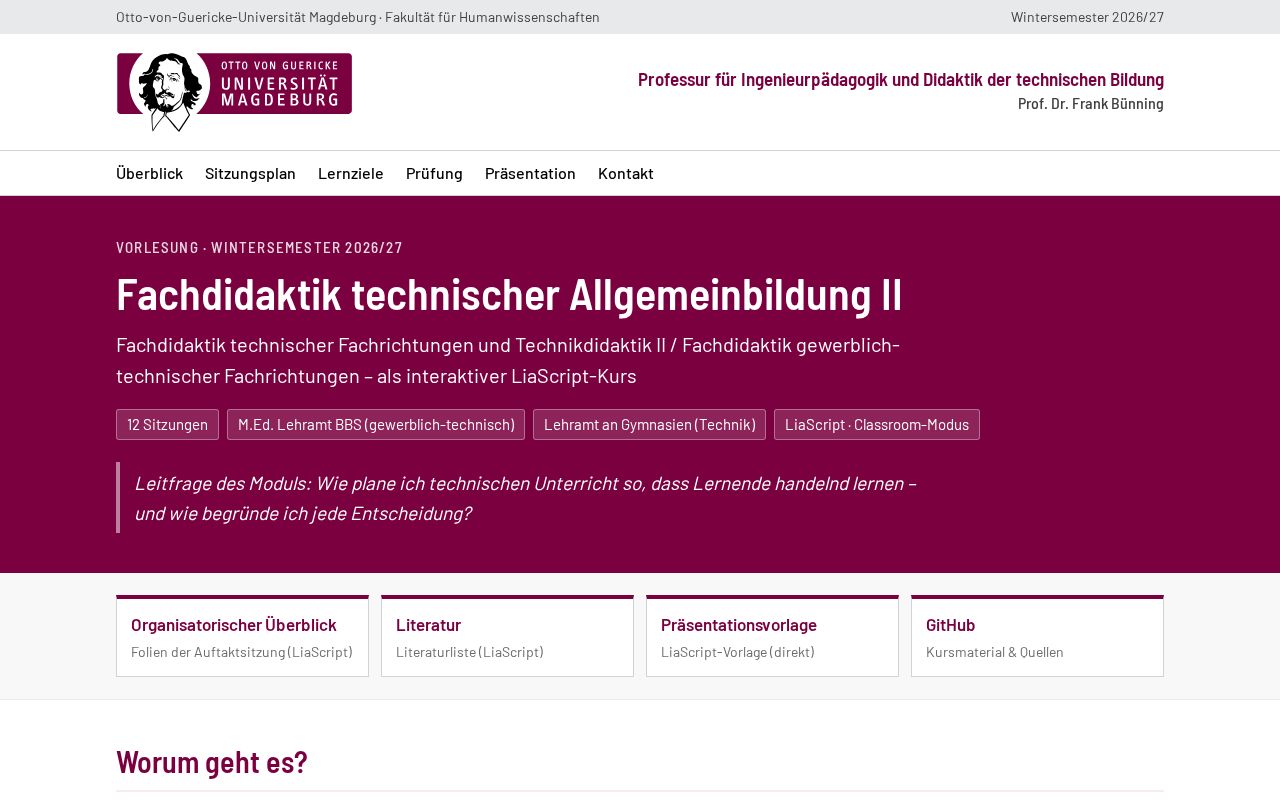Open the GitHub Kursmaterial card
The width and height of the screenshot is (1280, 800).
click(x=1037, y=636)
